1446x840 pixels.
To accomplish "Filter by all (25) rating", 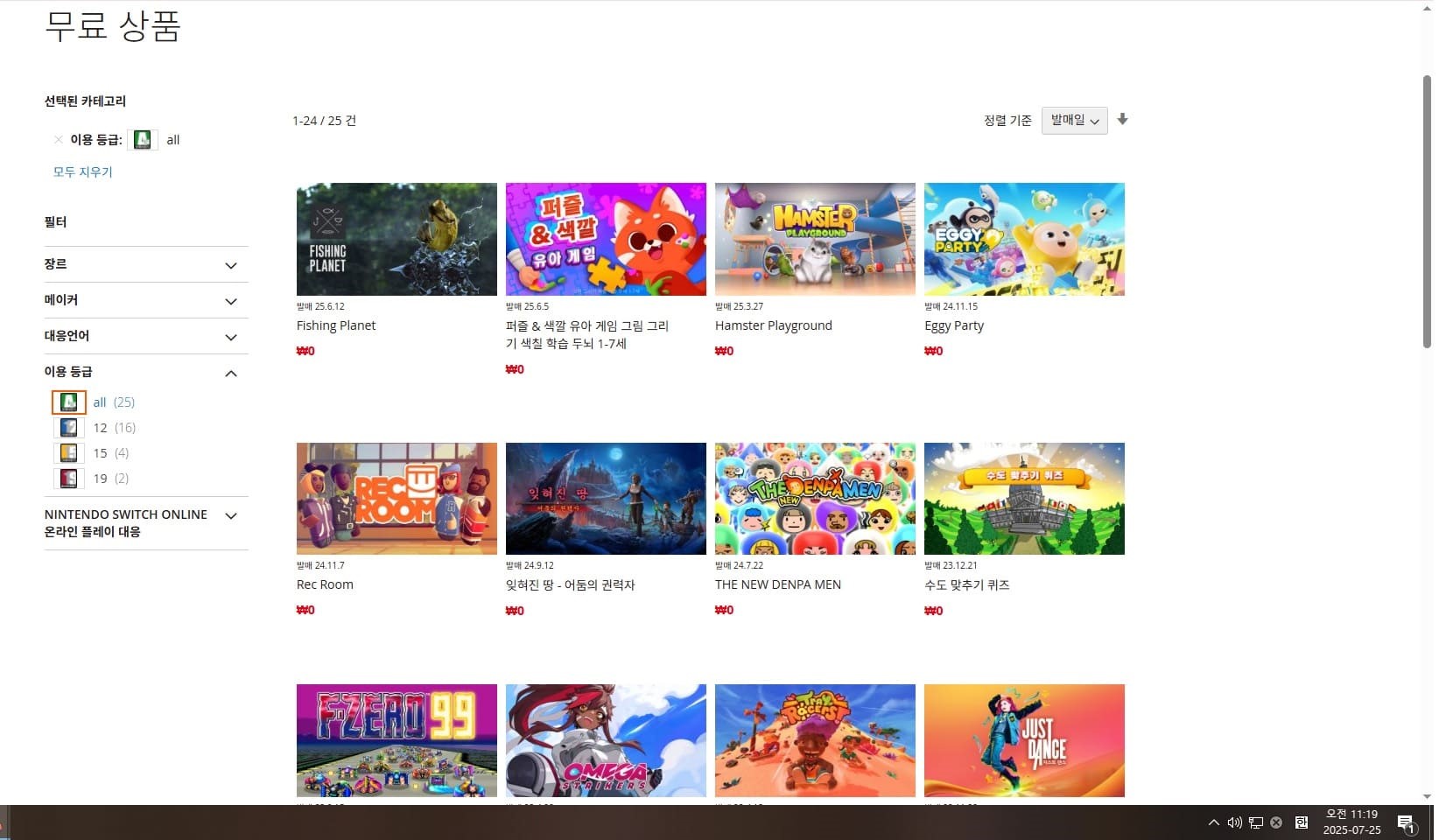I will tap(114, 402).
